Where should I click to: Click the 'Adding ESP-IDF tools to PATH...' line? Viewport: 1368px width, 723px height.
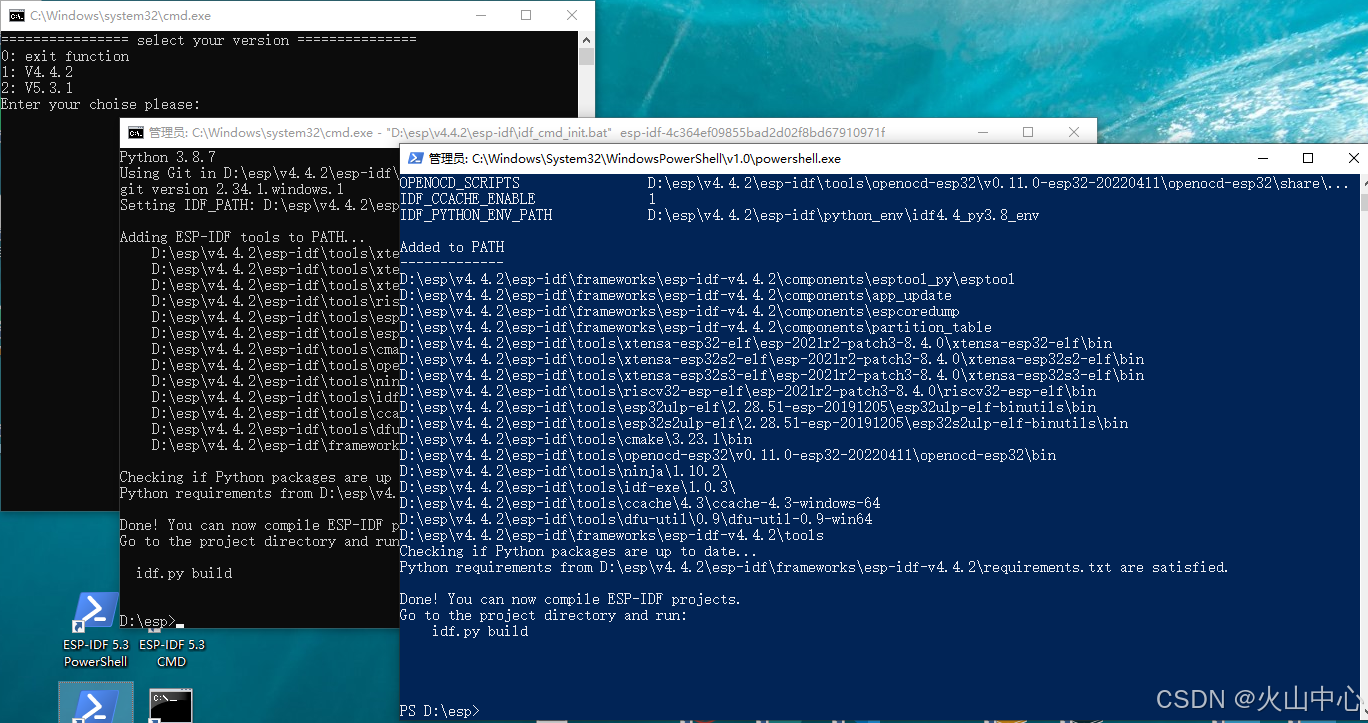point(243,237)
